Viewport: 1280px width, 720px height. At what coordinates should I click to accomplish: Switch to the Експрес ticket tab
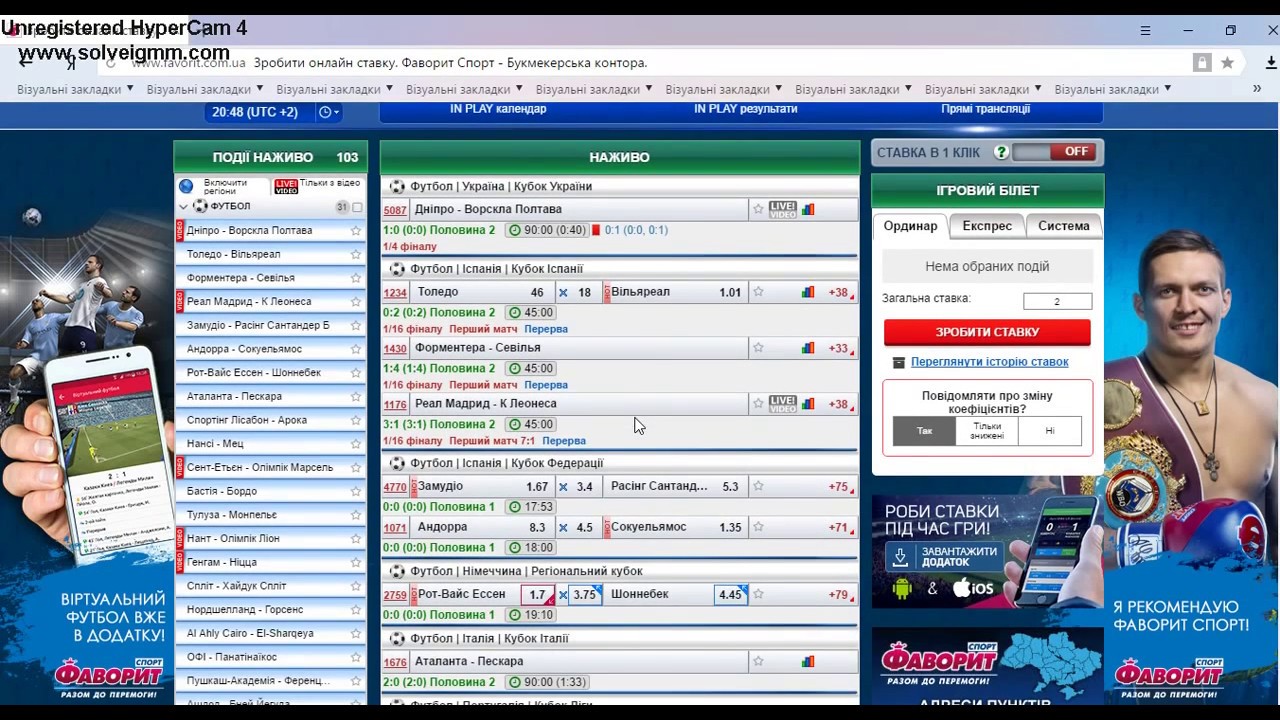pos(987,226)
